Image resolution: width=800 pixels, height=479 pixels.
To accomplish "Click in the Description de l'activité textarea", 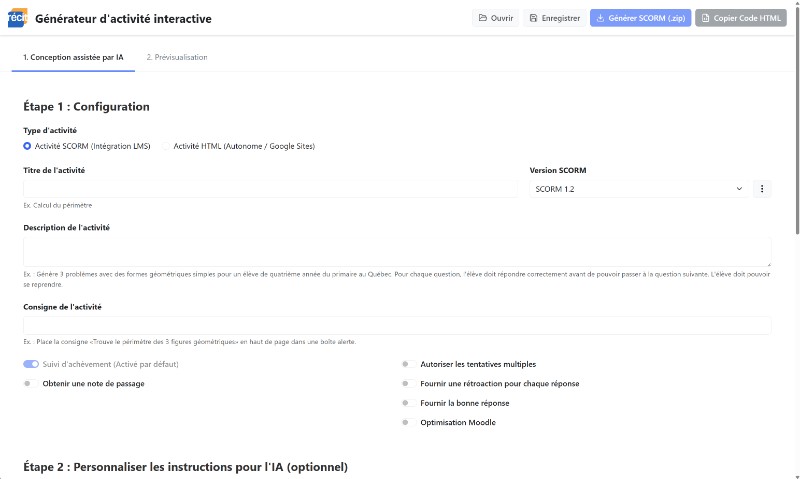I will tap(397, 251).
